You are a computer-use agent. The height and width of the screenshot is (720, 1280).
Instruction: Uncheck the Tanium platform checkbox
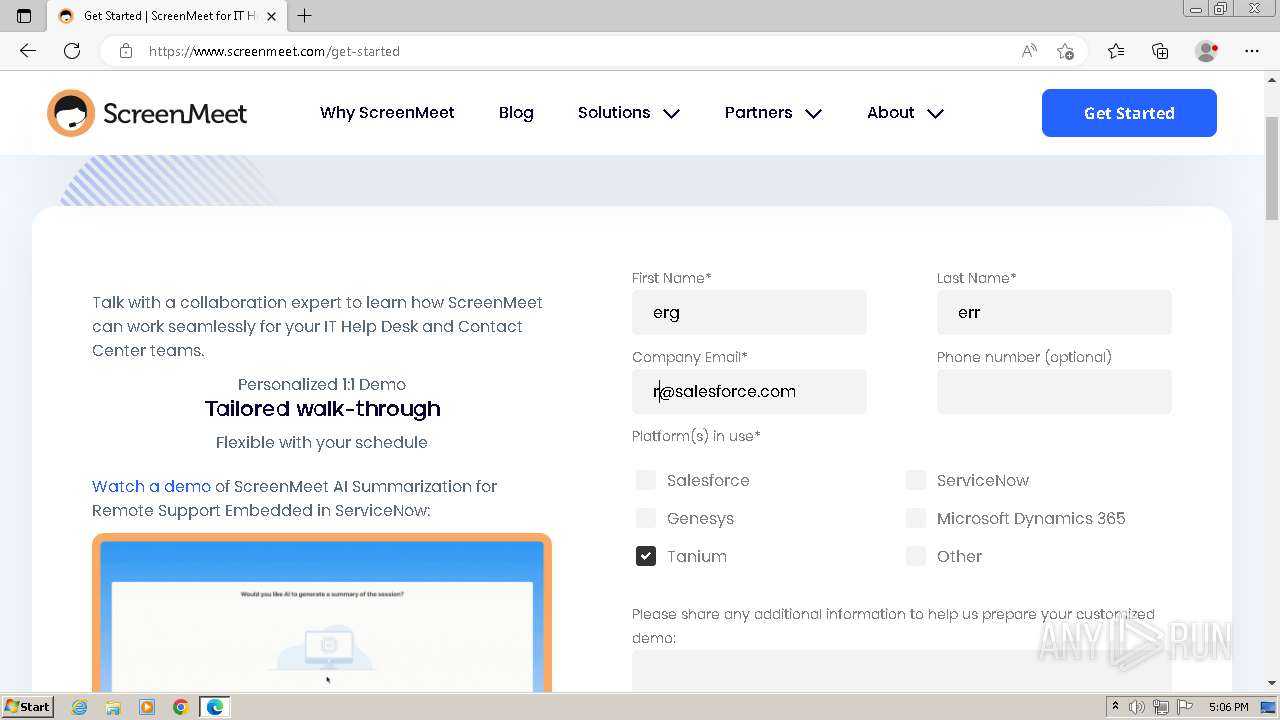point(646,556)
